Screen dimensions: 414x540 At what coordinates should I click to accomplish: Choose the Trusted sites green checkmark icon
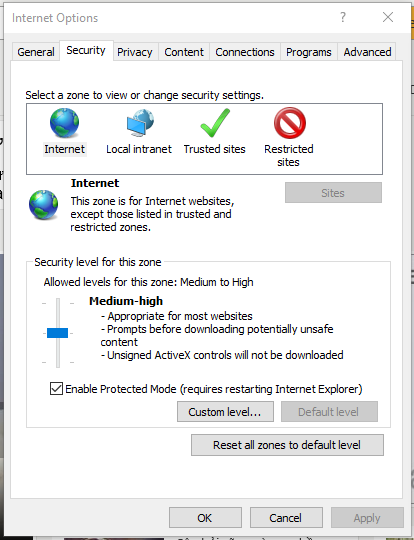coord(215,123)
